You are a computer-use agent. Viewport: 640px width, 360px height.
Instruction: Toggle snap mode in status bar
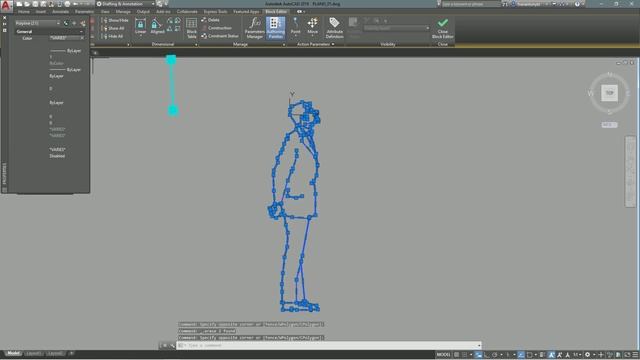coord(464,355)
